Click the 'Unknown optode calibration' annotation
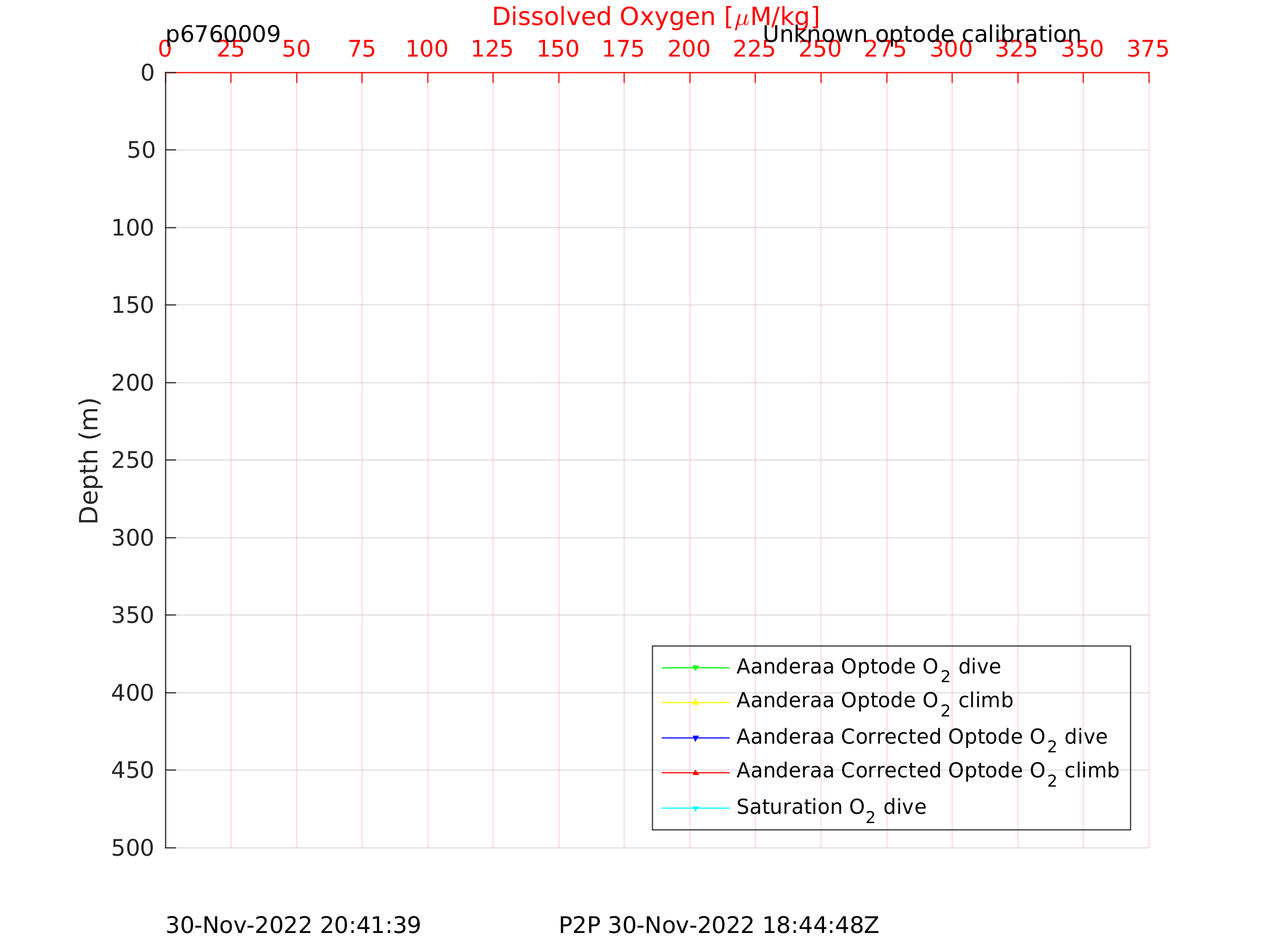This screenshot has width=1269, height=952. tap(921, 34)
